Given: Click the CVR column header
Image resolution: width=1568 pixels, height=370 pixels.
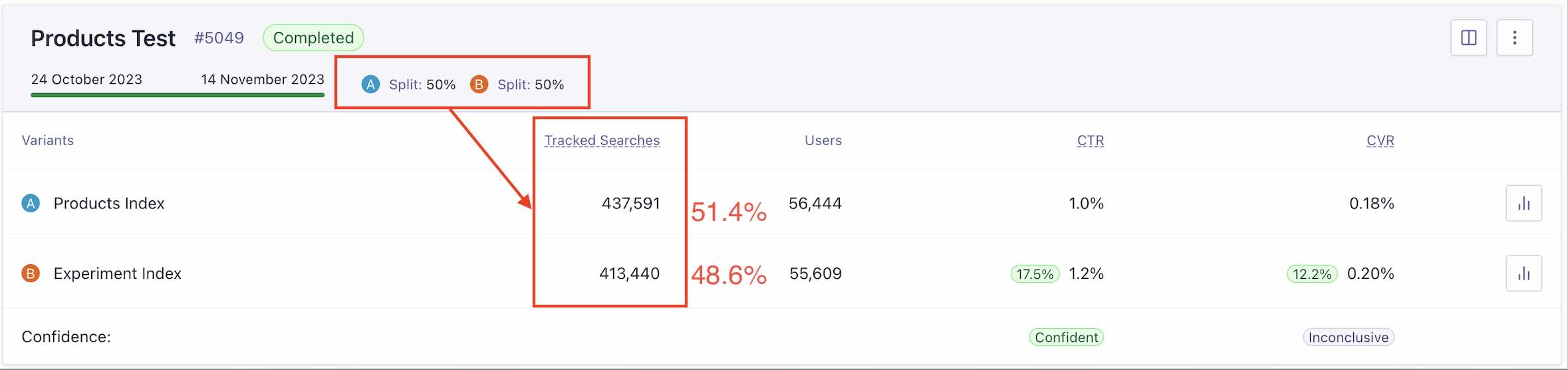Looking at the screenshot, I should coord(1380,141).
